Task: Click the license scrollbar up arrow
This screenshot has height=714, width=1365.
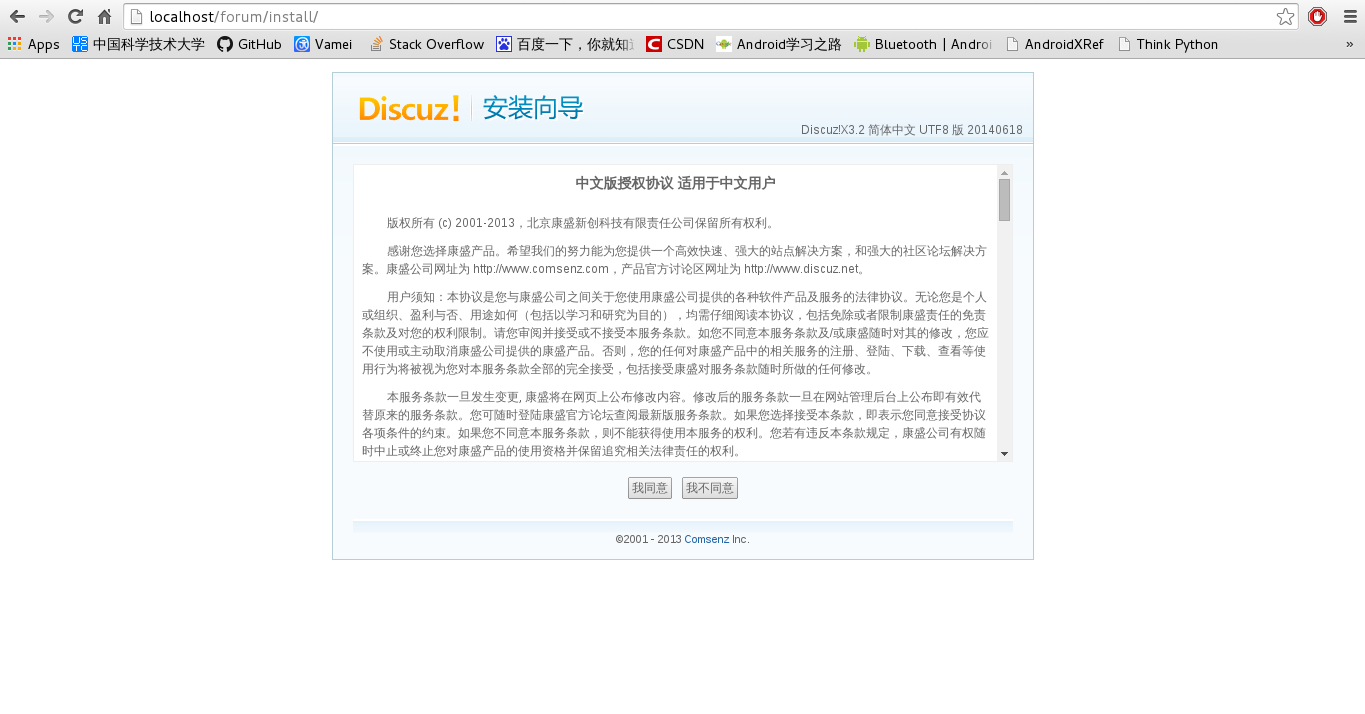Action: [1004, 172]
